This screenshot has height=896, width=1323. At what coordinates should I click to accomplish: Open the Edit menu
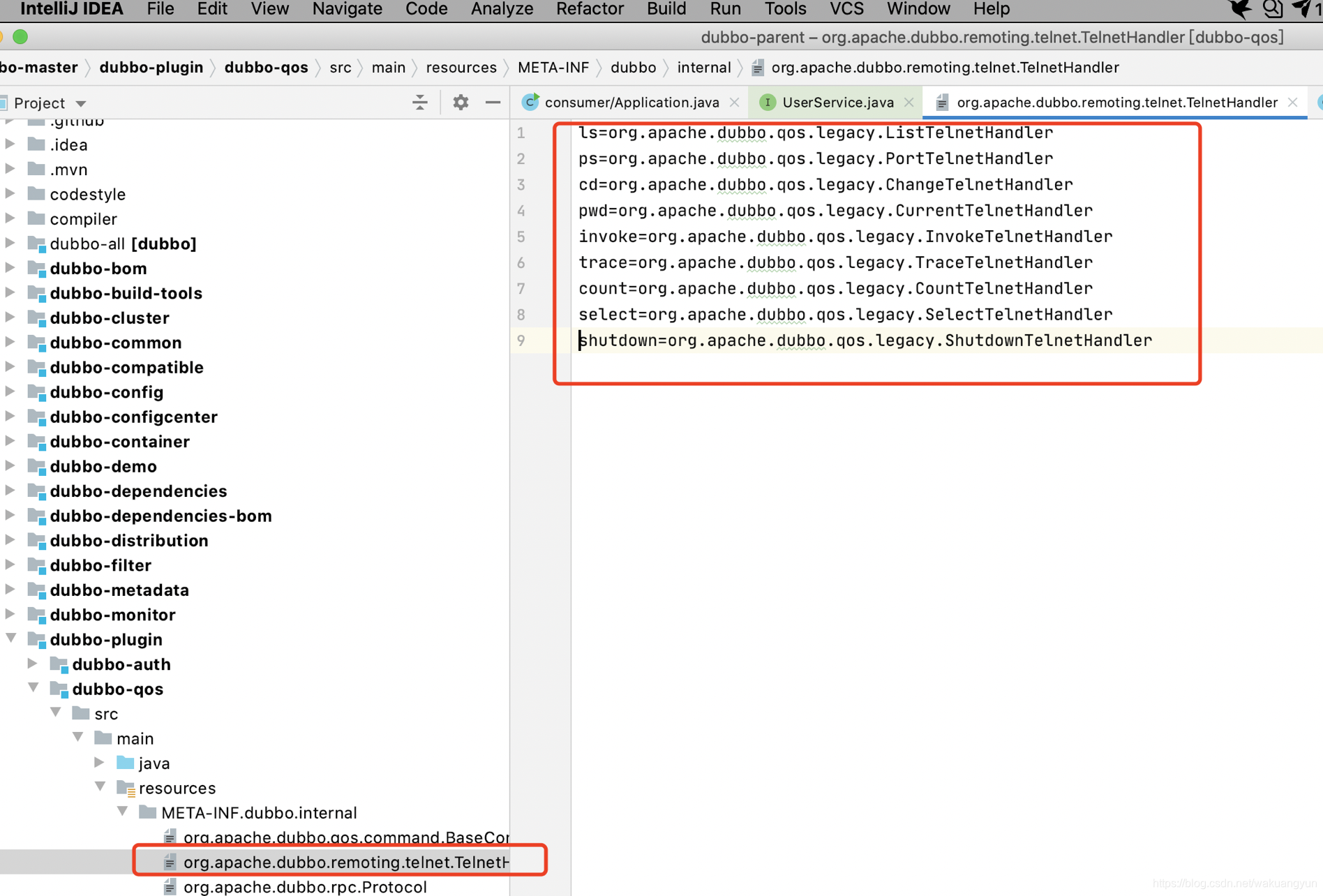[x=212, y=9]
